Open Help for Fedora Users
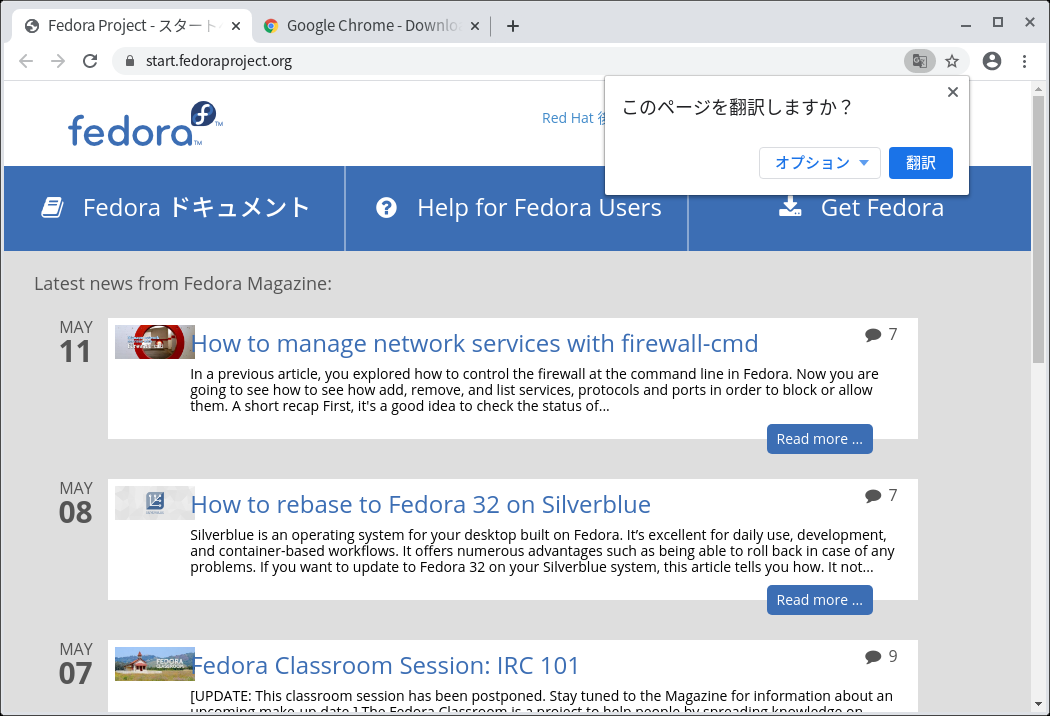Screen dimensions: 1050x716 coord(517,208)
